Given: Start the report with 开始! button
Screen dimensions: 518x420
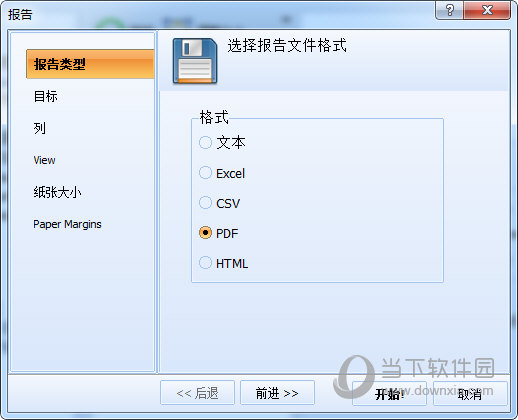Looking at the screenshot, I should pyautogui.click(x=389, y=394).
